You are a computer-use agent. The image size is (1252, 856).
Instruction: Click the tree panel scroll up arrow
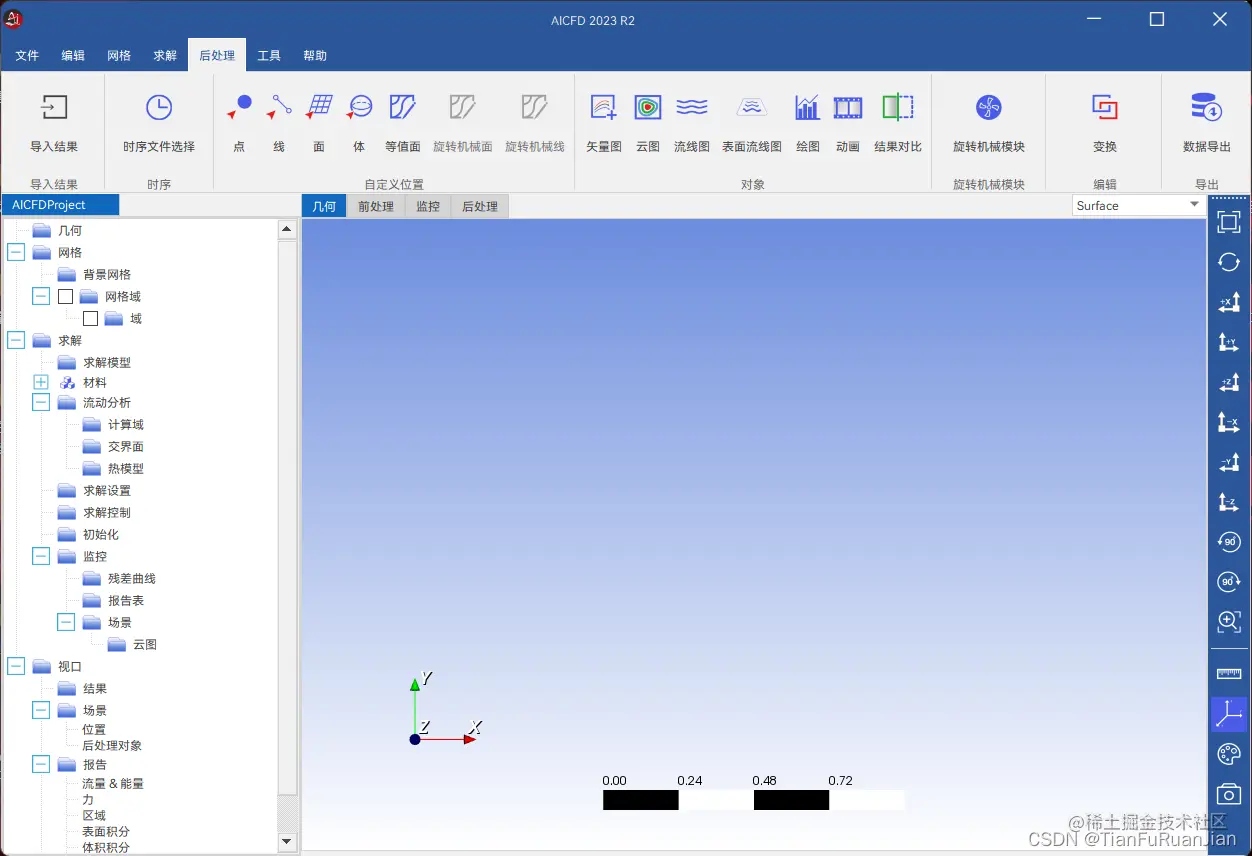pyautogui.click(x=287, y=229)
